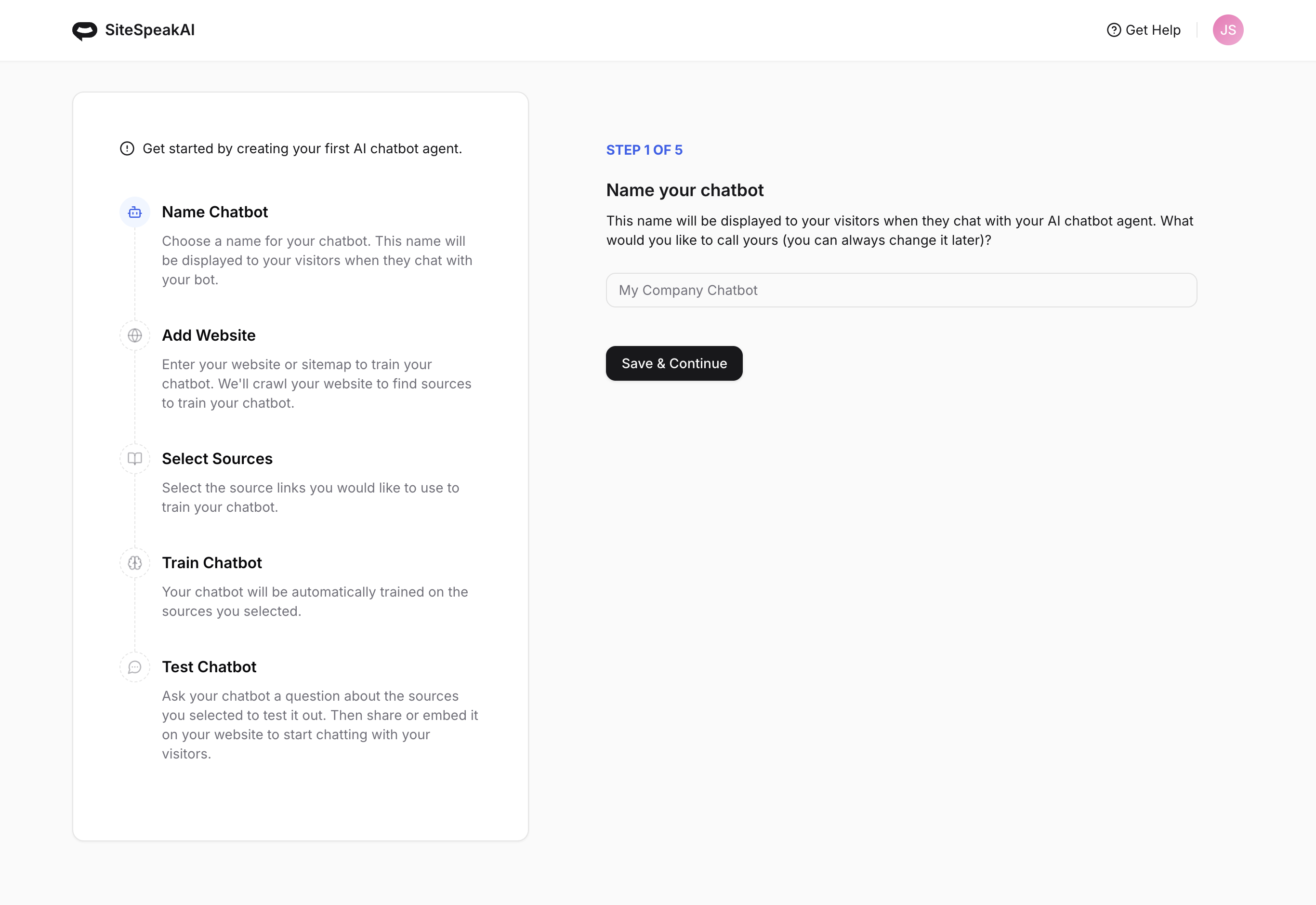Select the Select Sources book icon
The width and height of the screenshot is (1316, 905).
pyautogui.click(x=134, y=458)
